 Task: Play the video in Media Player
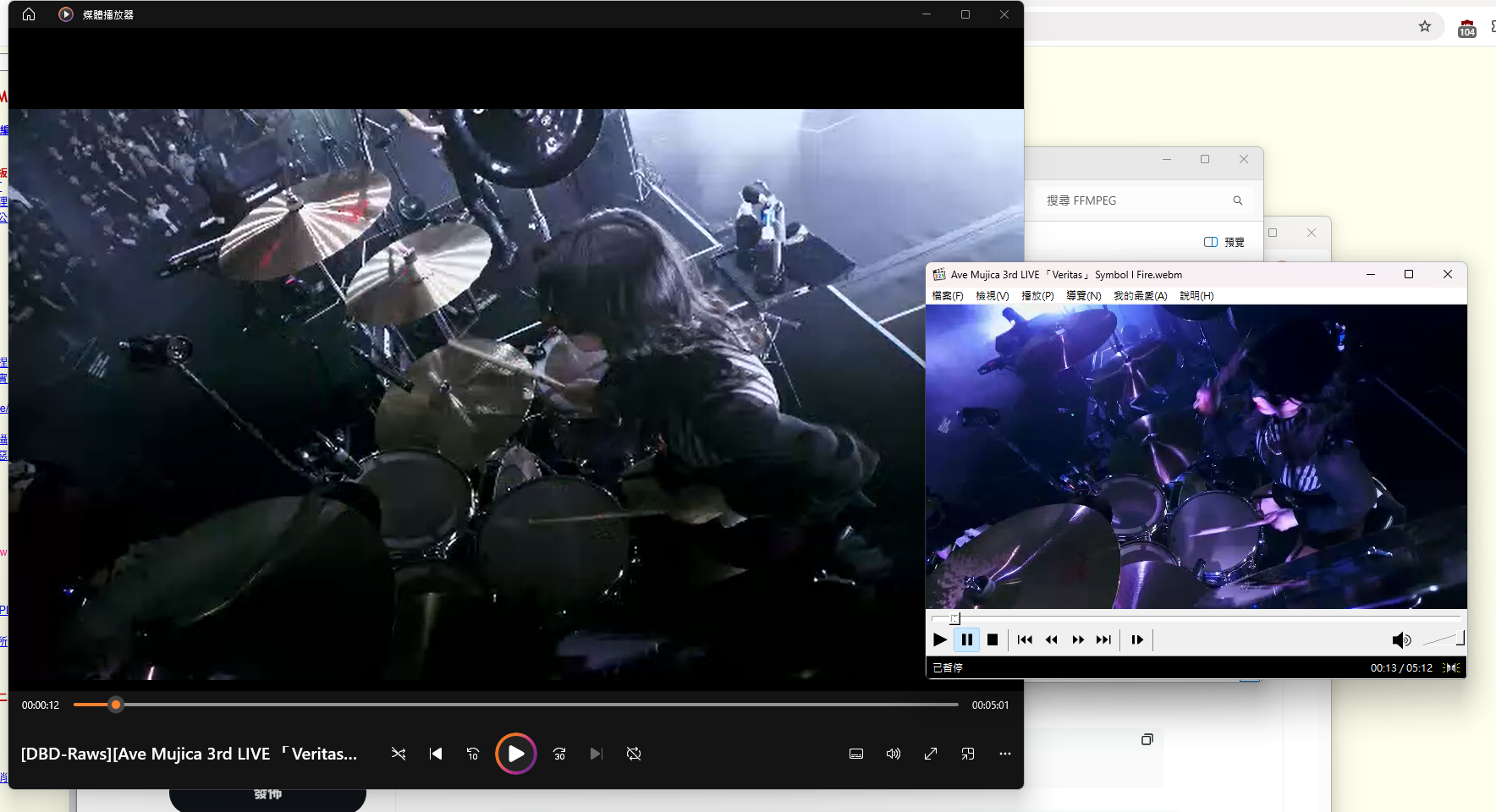tap(516, 754)
